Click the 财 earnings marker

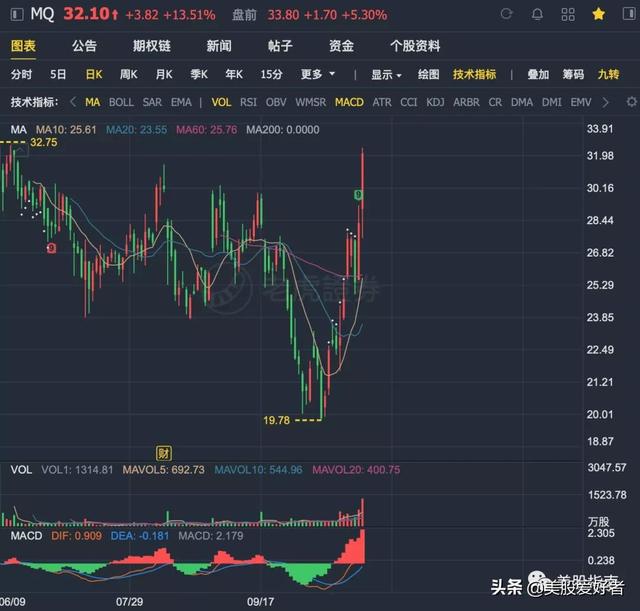pyautogui.click(x=164, y=453)
